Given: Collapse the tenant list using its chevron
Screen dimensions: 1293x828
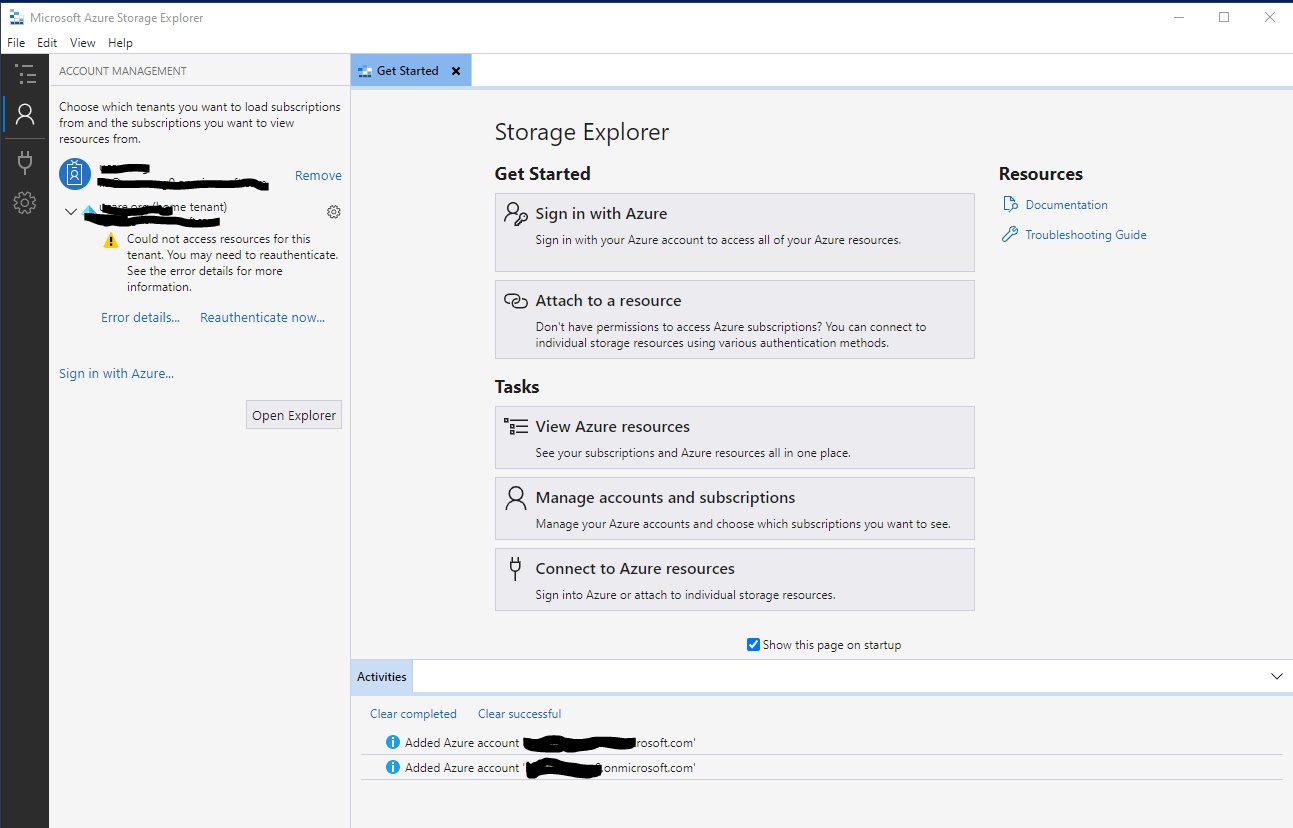Looking at the screenshot, I should point(70,211).
